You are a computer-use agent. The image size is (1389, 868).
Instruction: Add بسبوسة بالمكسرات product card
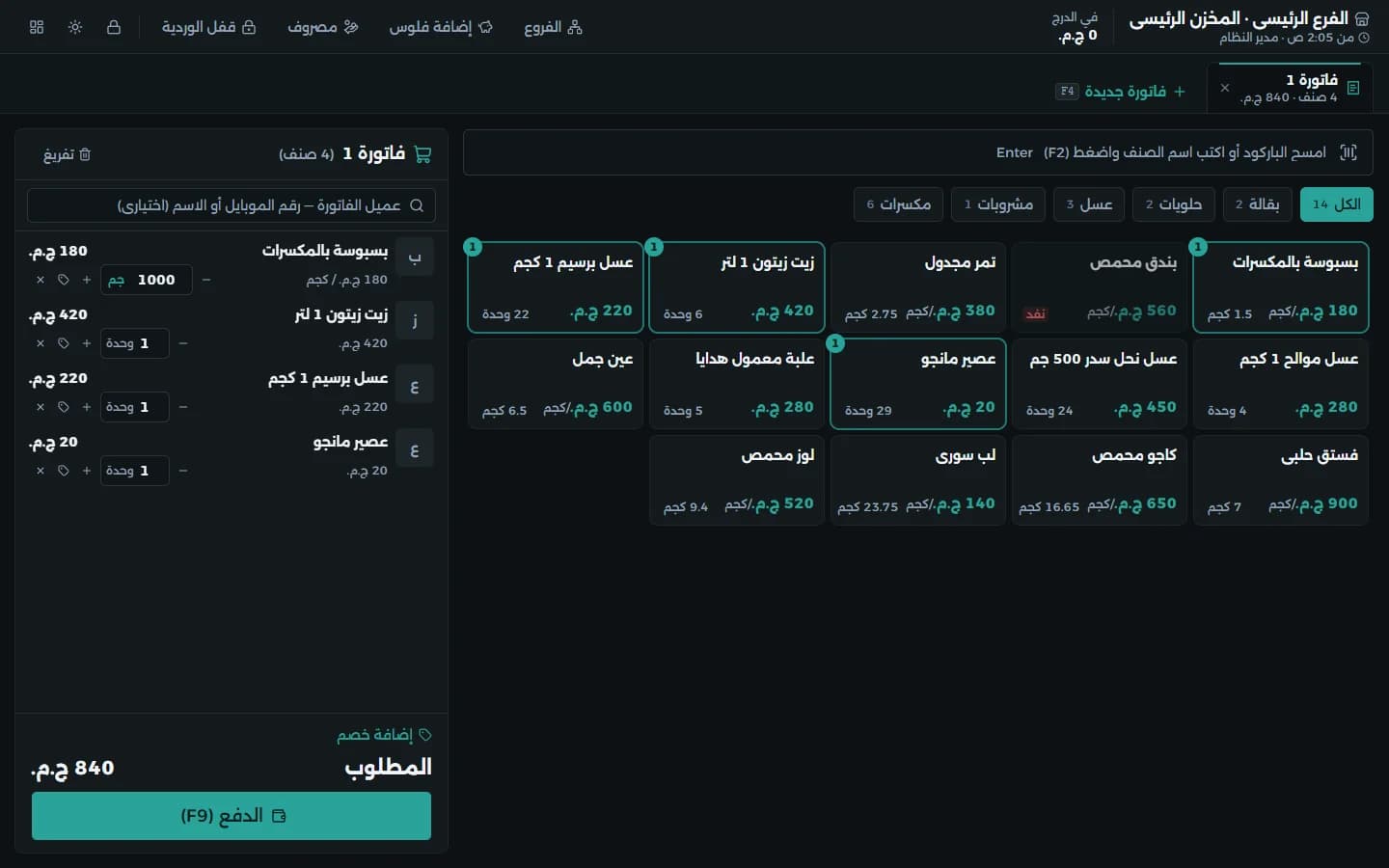(1281, 287)
